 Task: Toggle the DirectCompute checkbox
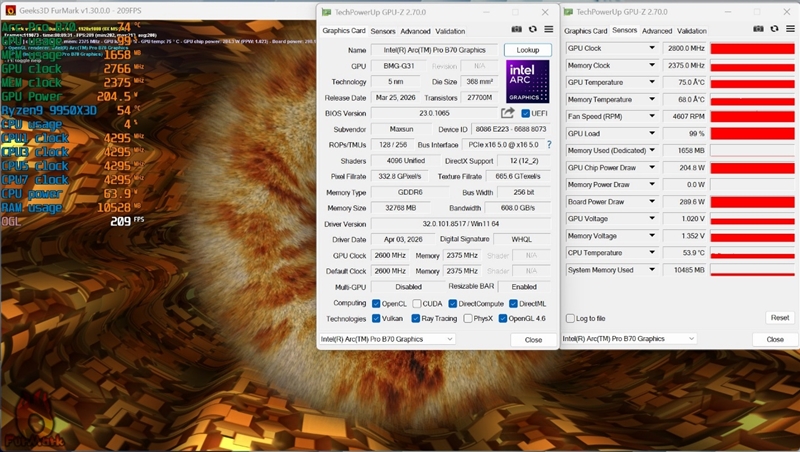(x=453, y=304)
